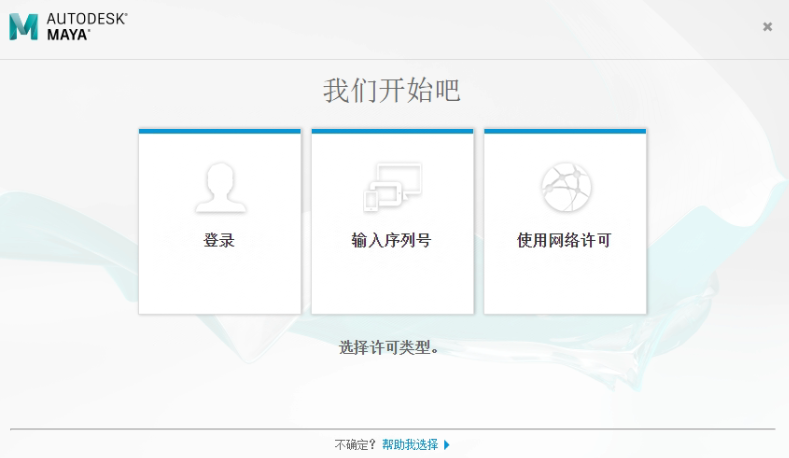Close the licensing dialog with the X
The height and width of the screenshot is (458, 789).
point(767,27)
